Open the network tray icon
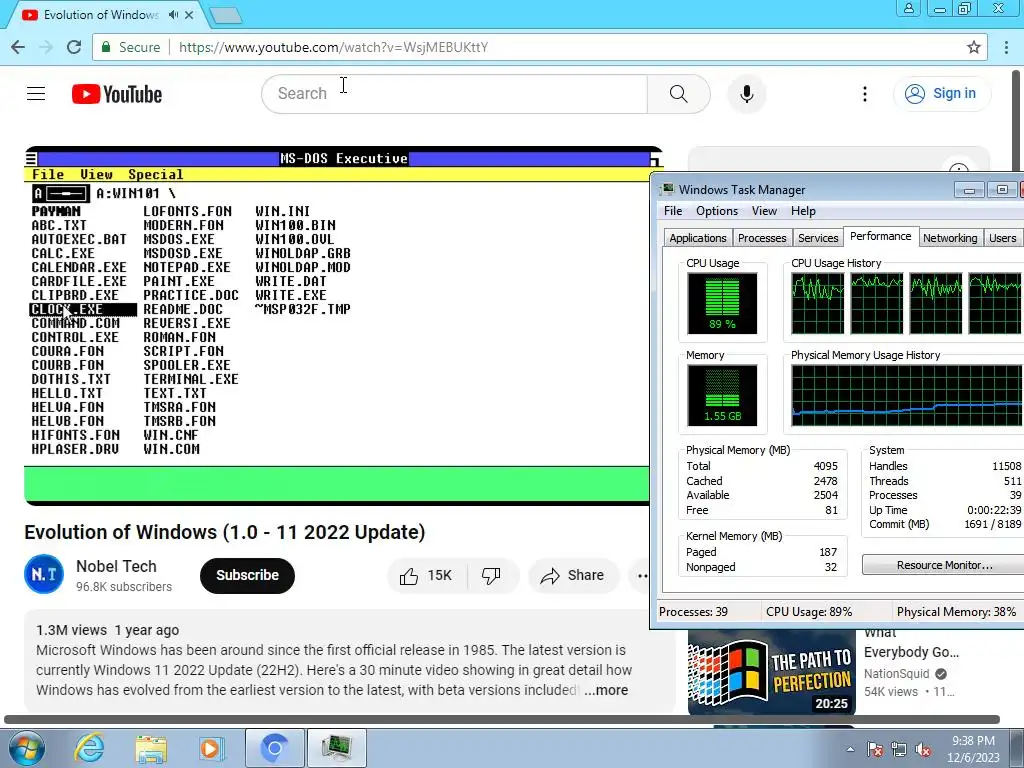The image size is (1024, 768). [x=899, y=749]
